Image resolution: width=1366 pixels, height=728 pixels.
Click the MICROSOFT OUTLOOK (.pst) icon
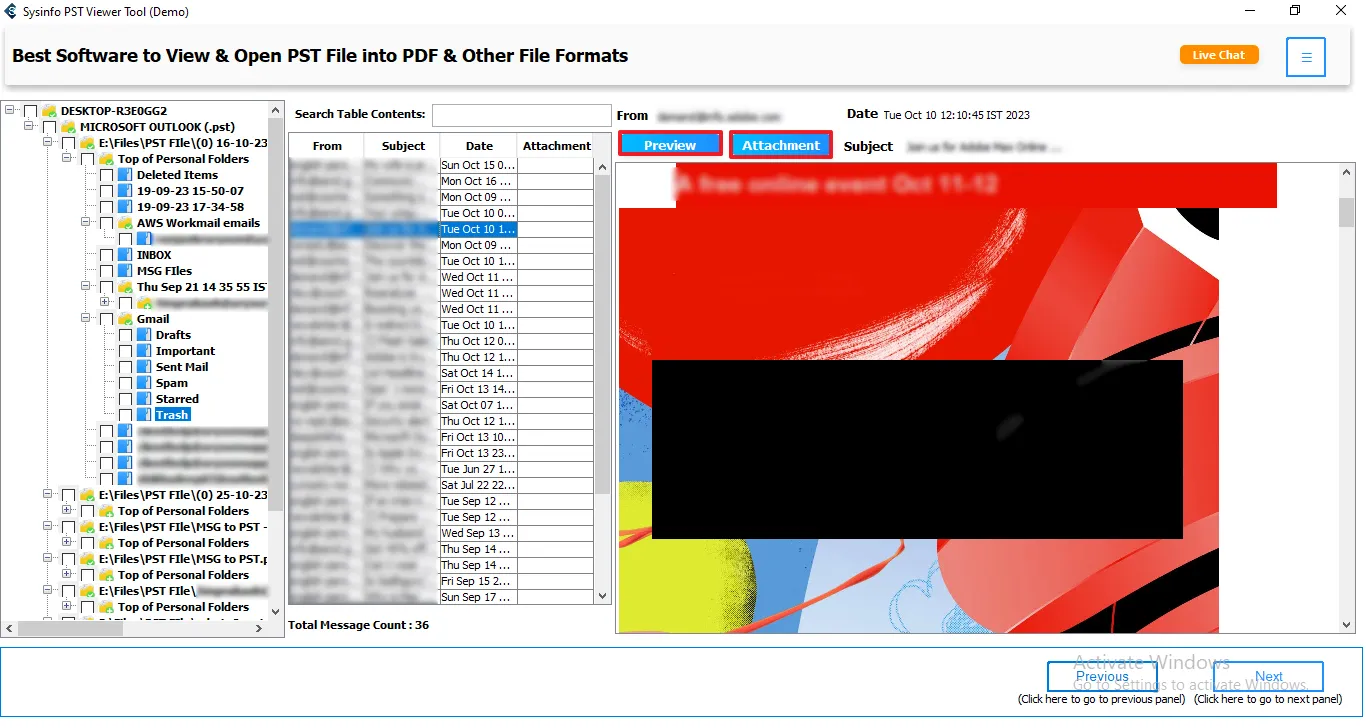(68, 127)
